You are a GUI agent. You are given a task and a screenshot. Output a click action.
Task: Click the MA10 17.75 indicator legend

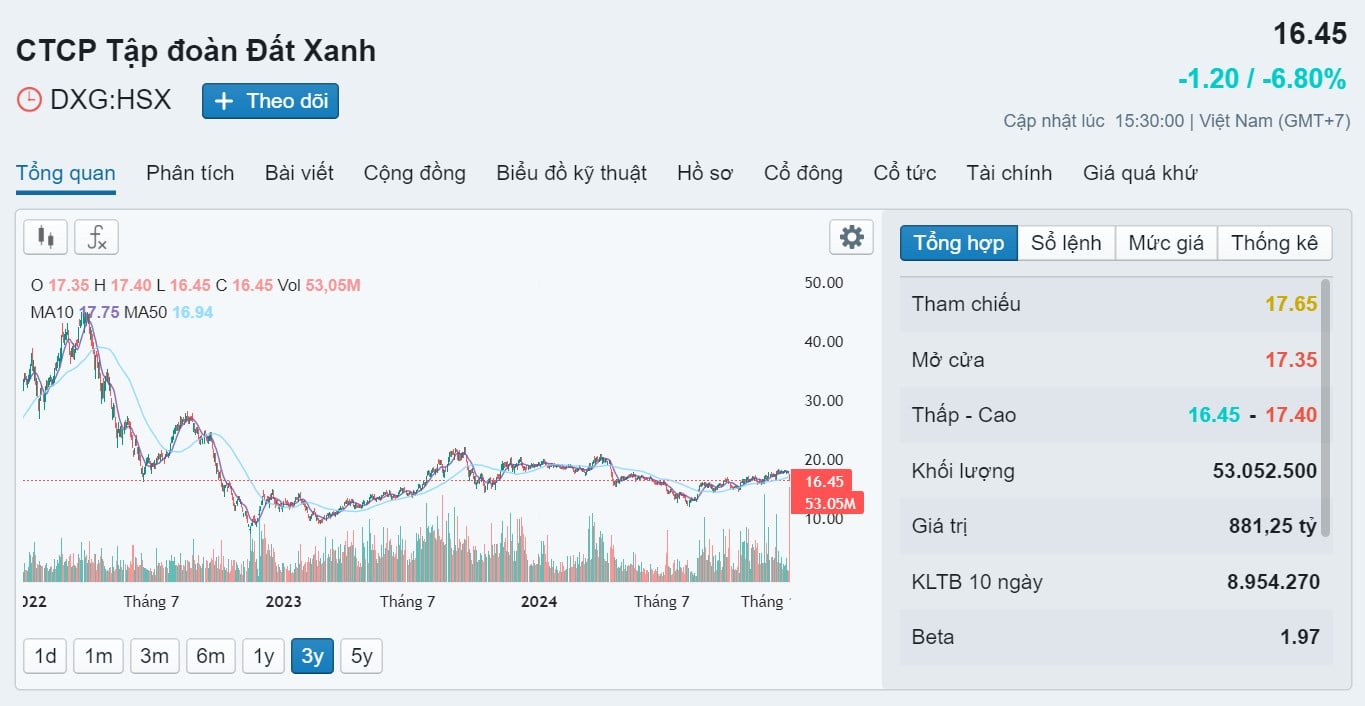coord(75,312)
